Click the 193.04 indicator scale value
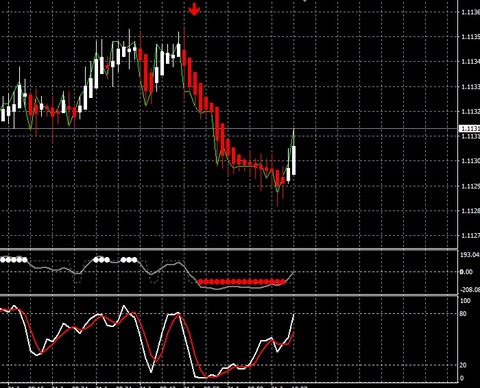Image resolution: width=480 pixels, height=388 pixels. [x=470, y=255]
